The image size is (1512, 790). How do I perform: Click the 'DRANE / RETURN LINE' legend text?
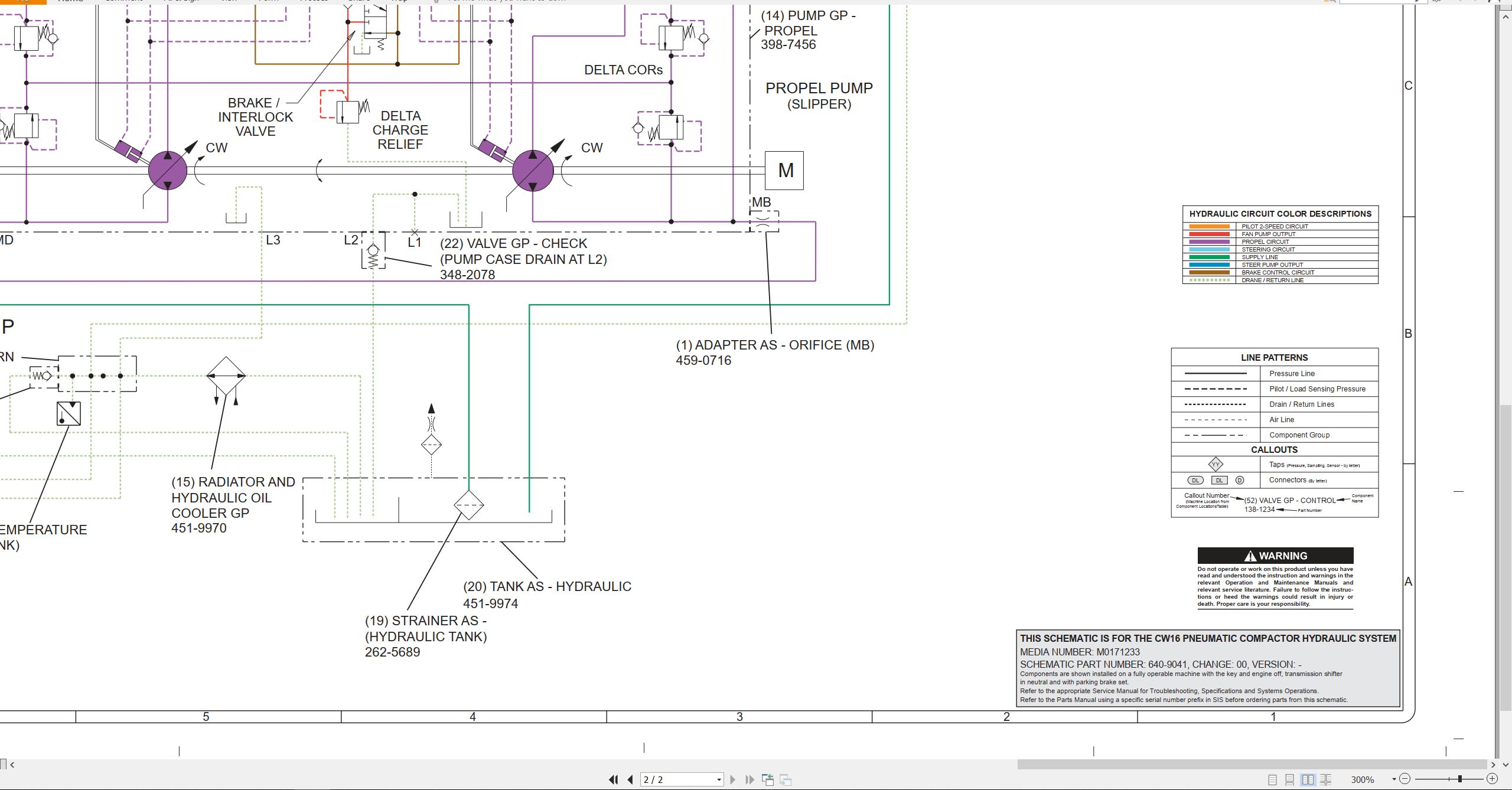coord(1273,280)
